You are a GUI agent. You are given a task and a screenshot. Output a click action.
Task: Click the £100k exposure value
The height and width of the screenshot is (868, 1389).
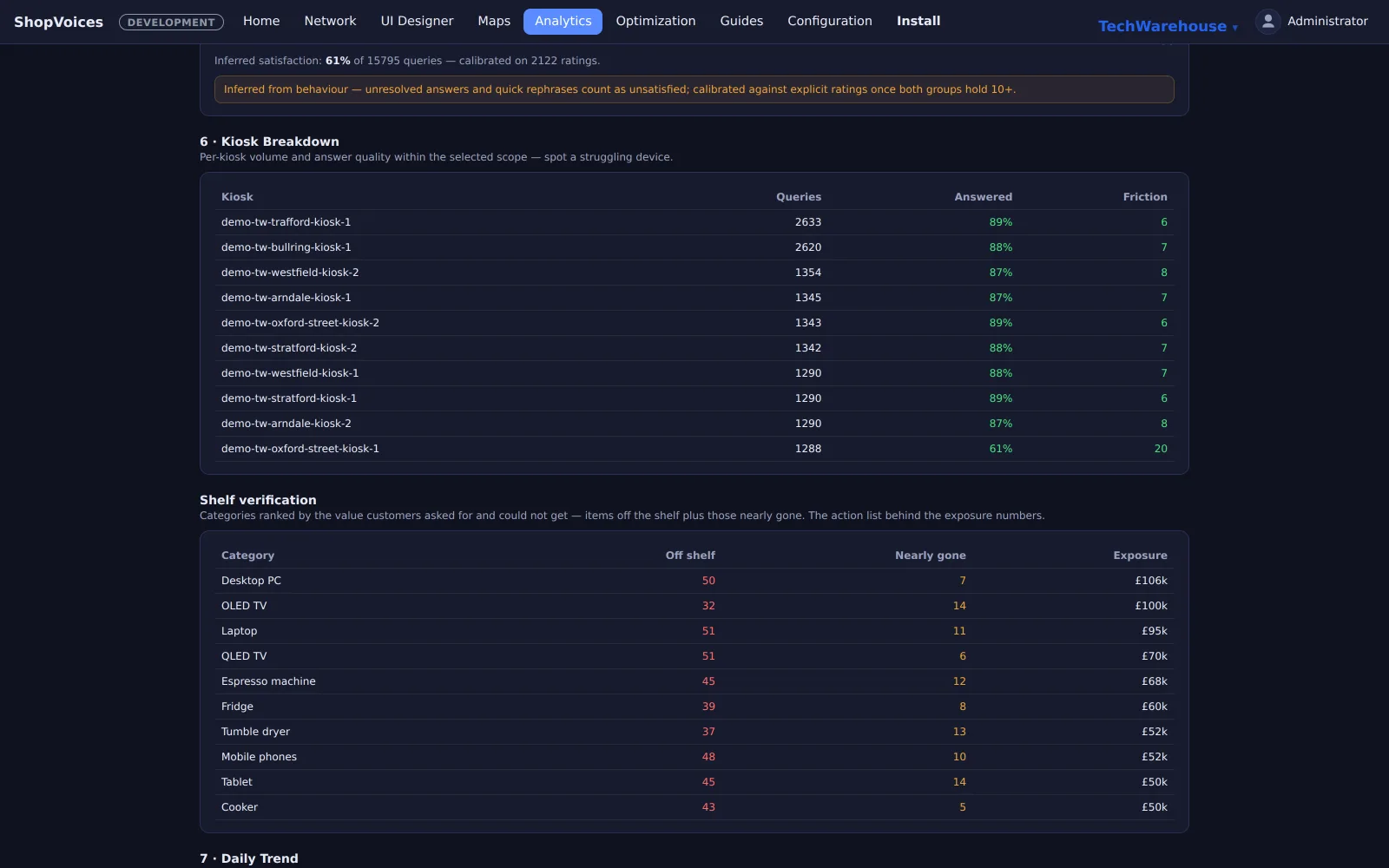pos(1151,606)
